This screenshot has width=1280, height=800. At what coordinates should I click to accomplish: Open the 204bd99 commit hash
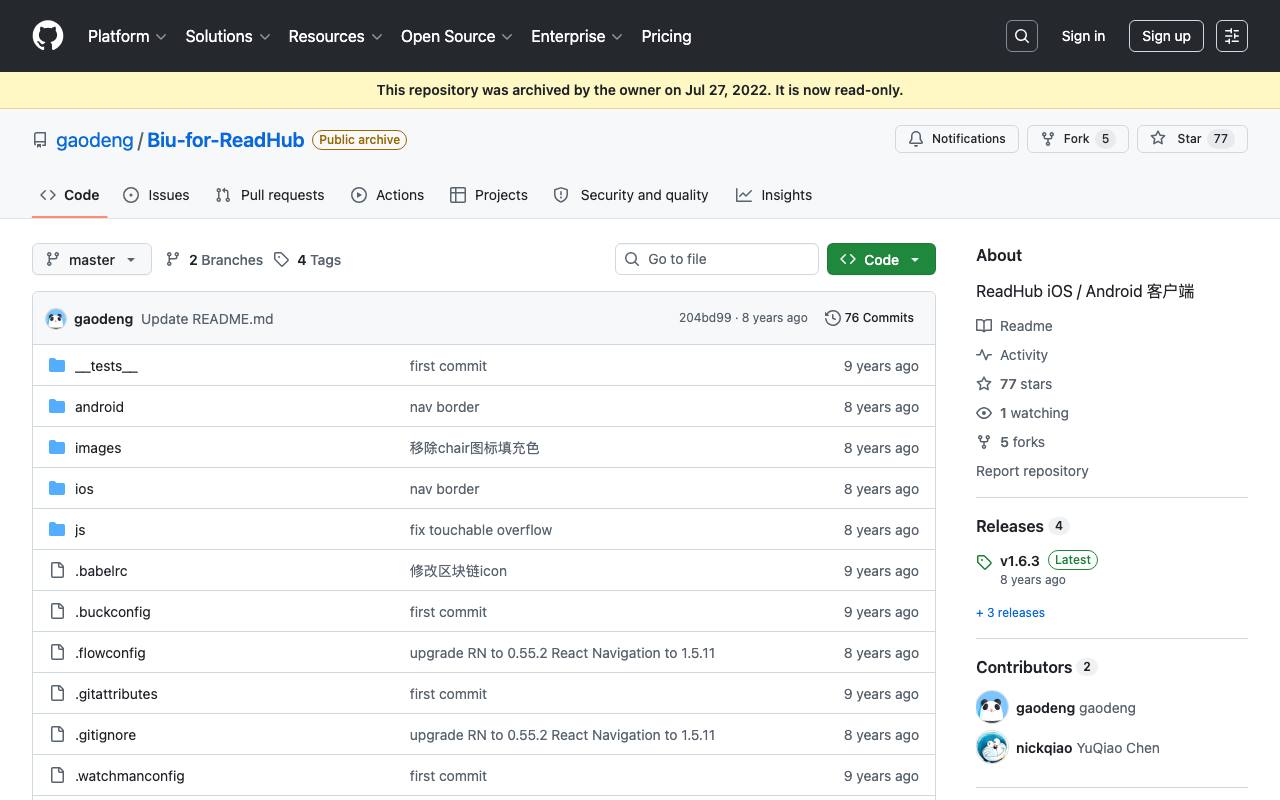tap(705, 318)
